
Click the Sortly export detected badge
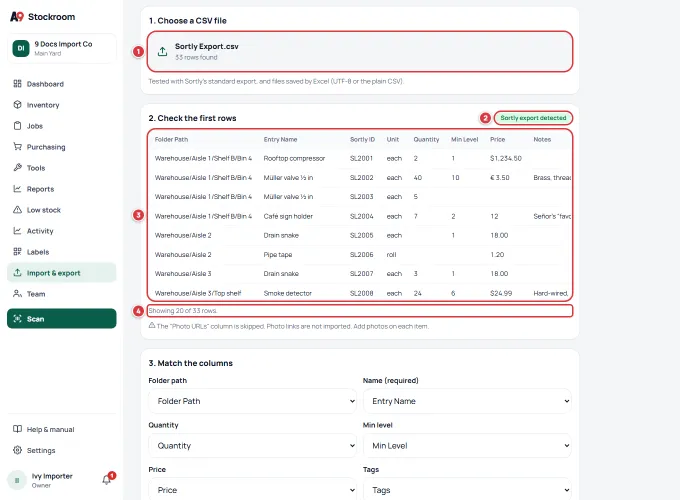(x=533, y=118)
